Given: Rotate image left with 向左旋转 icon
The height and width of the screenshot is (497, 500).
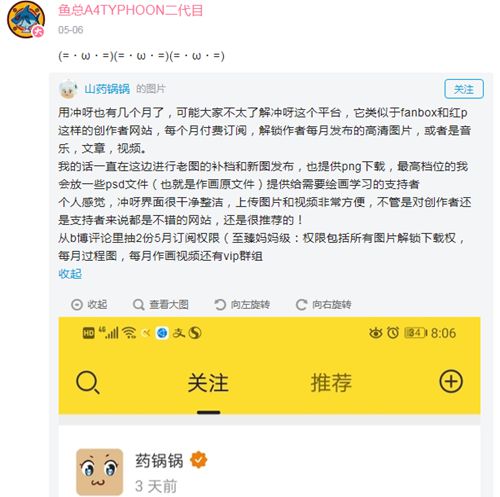Looking at the screenshot, I should 220,304.
